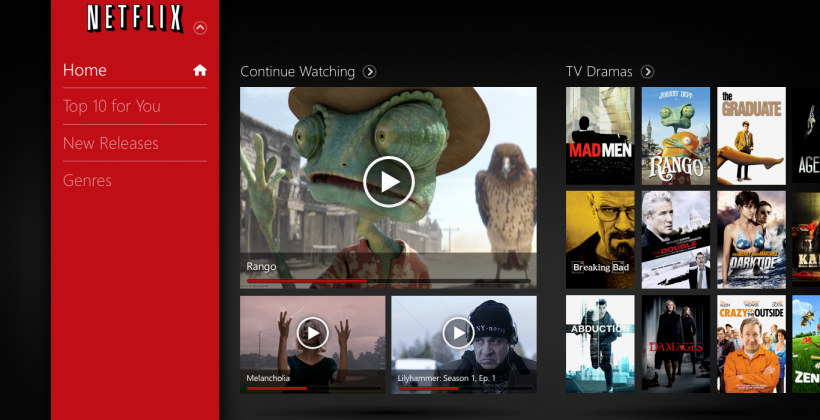The height and width of the screenshot is (420, 820).
Task: Open the Dark Tide poster
Action: 751,240
